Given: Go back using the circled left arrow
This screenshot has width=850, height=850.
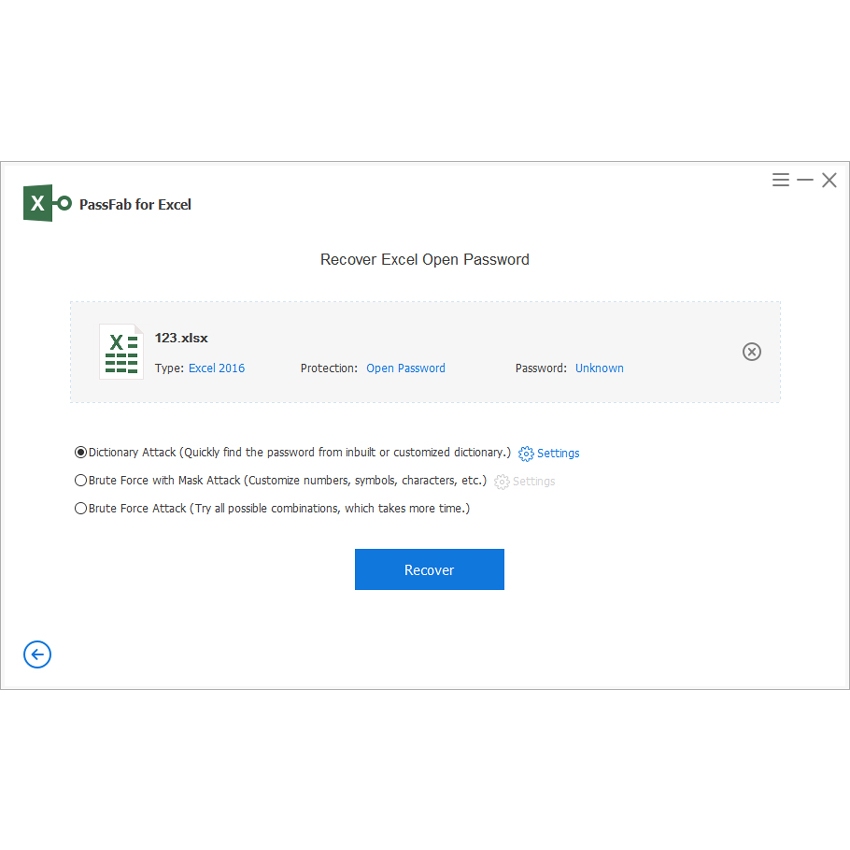Looking at the screenshot, I should pos(37,654).
